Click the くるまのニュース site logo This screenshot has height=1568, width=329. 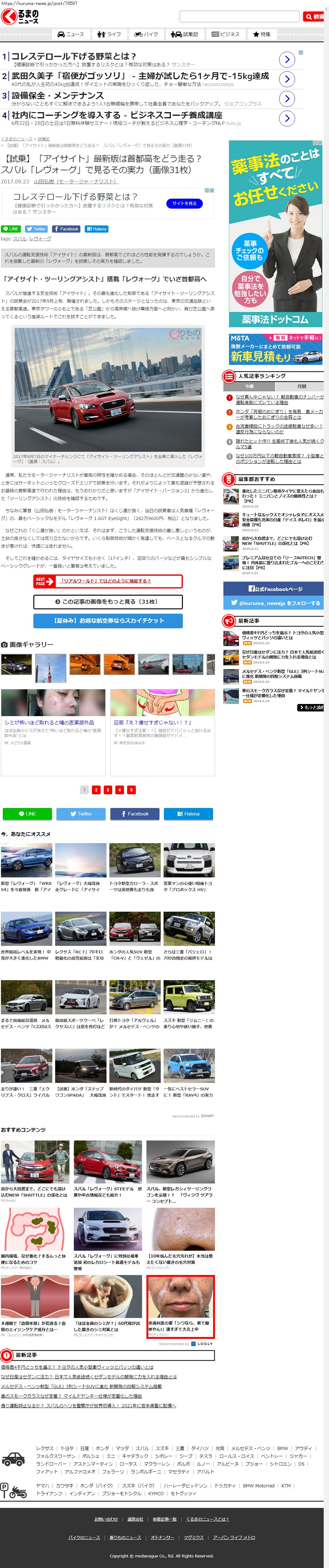pyautogui.click(x=20, y=17)
